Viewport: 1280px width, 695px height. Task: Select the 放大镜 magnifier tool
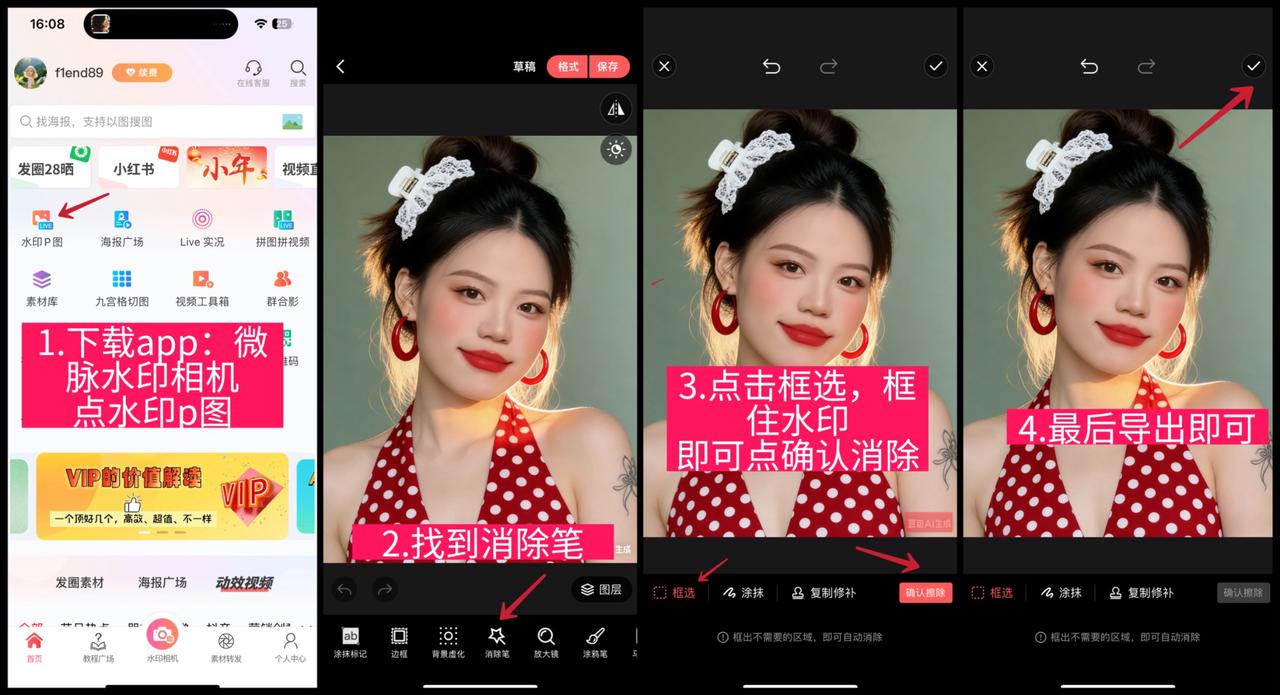click(x=546, y=641)
